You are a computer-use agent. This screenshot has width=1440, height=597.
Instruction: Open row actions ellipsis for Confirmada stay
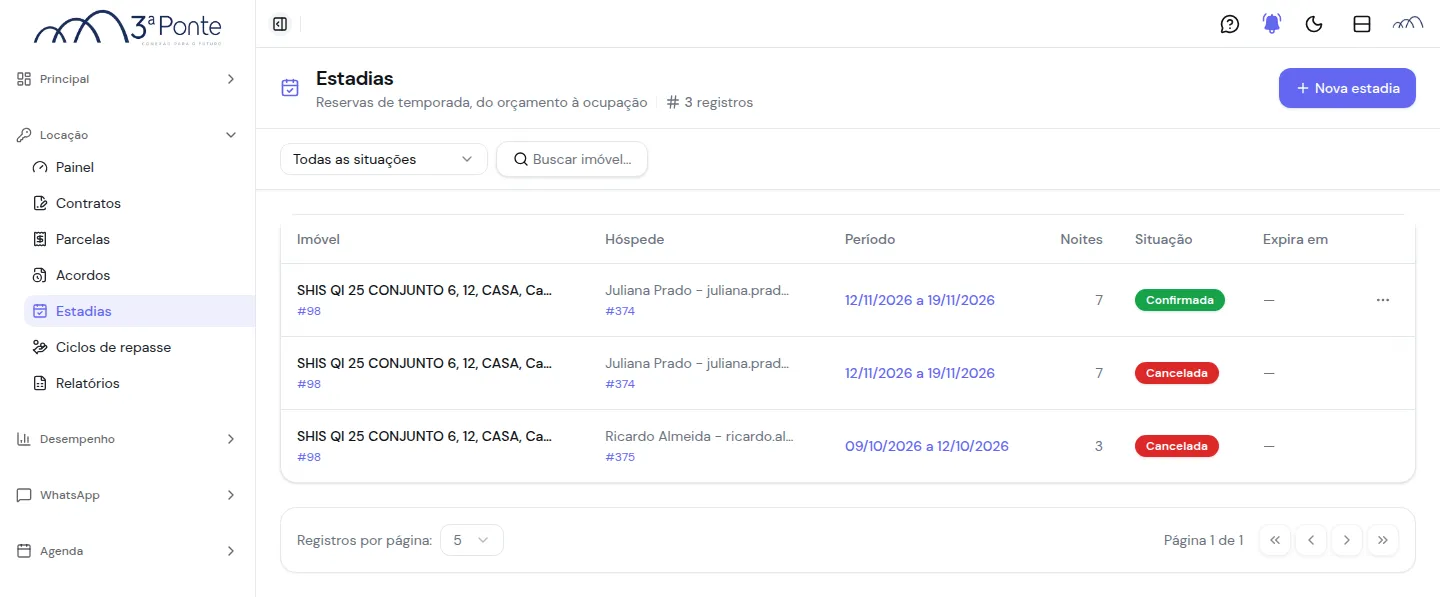click(1383, 300)
